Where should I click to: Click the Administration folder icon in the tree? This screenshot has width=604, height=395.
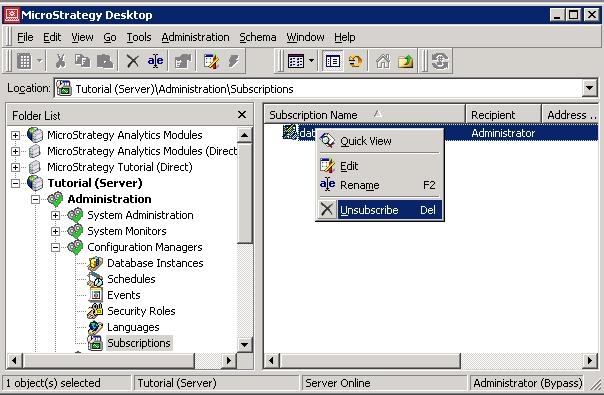pos(55,199)
